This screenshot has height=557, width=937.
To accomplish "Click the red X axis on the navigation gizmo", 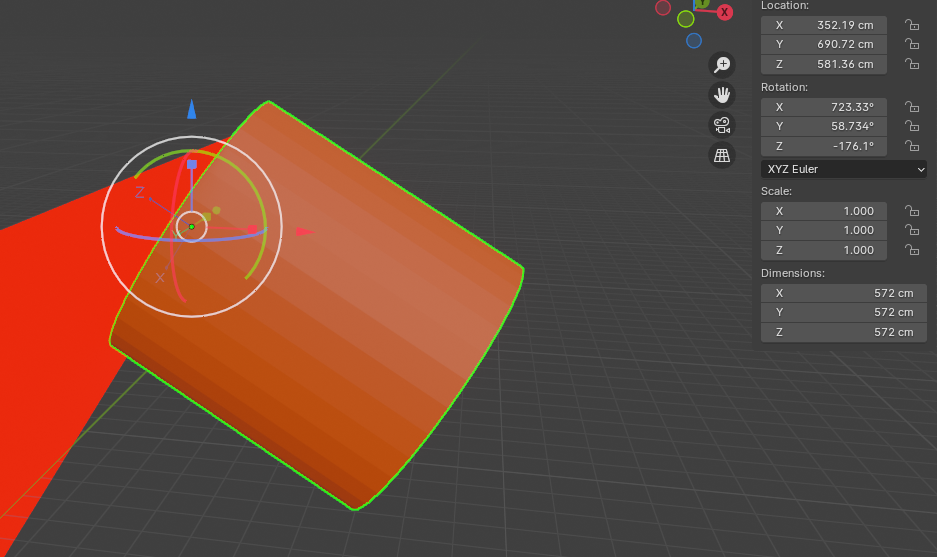I will click(x=724, y=12).
